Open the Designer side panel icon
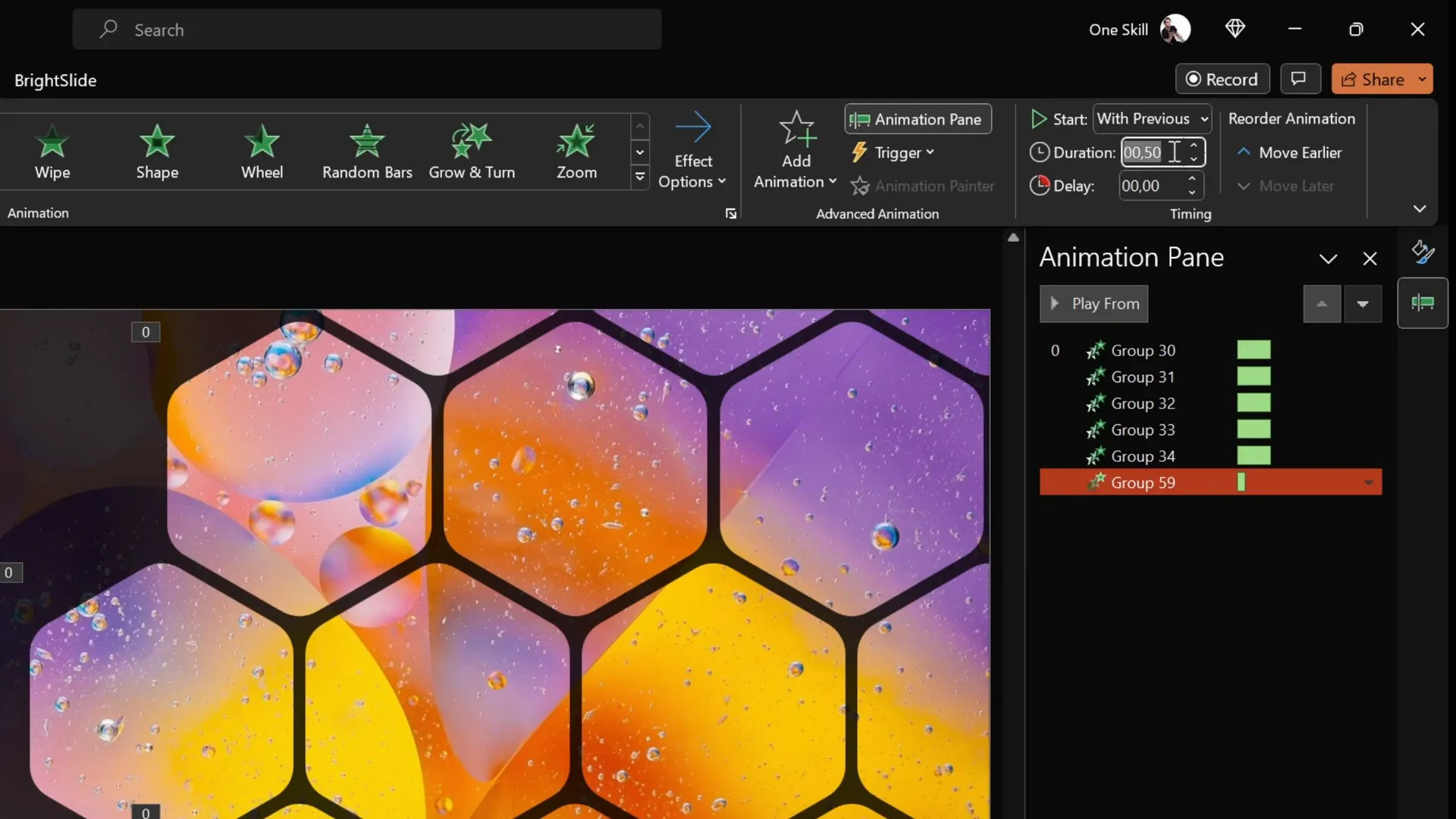 click(x=1423, y=251)
